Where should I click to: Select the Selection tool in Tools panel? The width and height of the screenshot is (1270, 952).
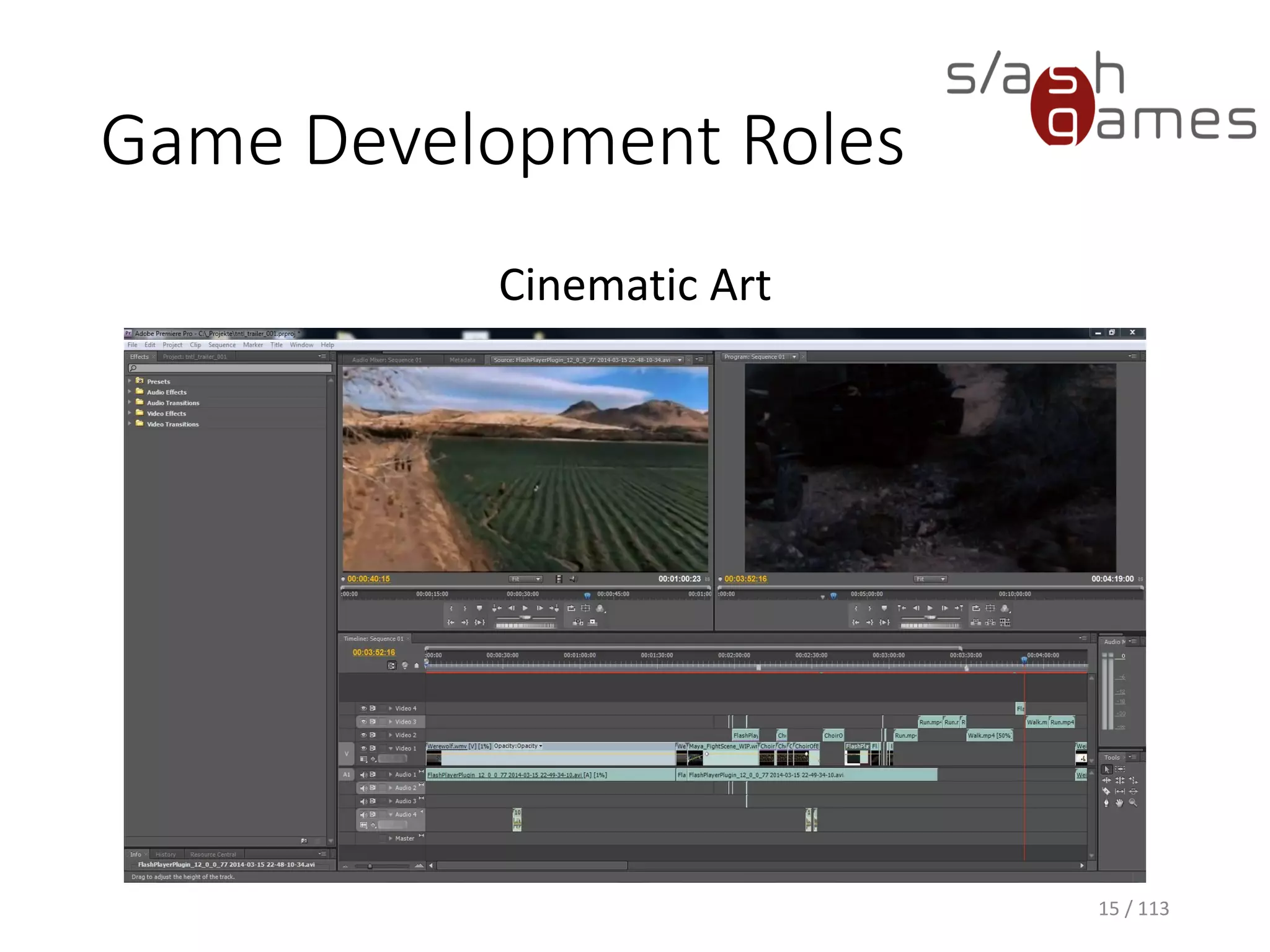[x=1107, y=769]
